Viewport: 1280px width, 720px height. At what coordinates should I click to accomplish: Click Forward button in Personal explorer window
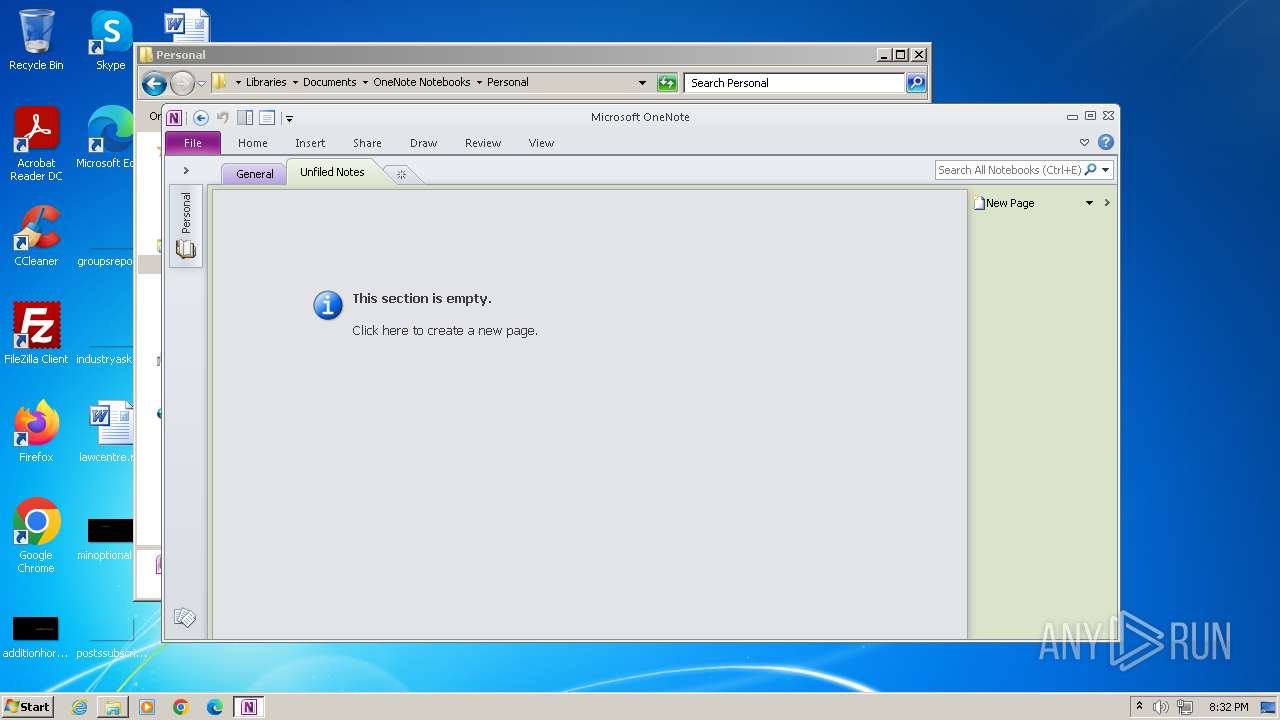pos(182,83)
